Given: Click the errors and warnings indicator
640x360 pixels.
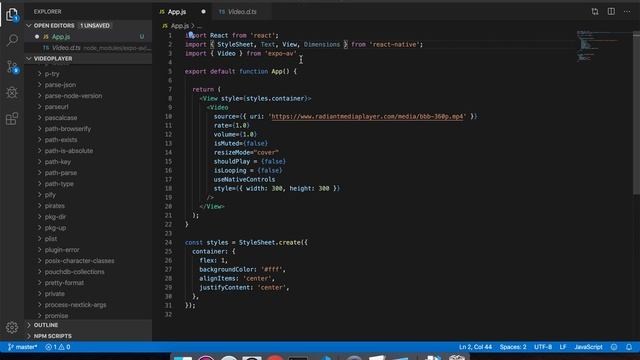Looking at the screenshot, I should 58,347.
